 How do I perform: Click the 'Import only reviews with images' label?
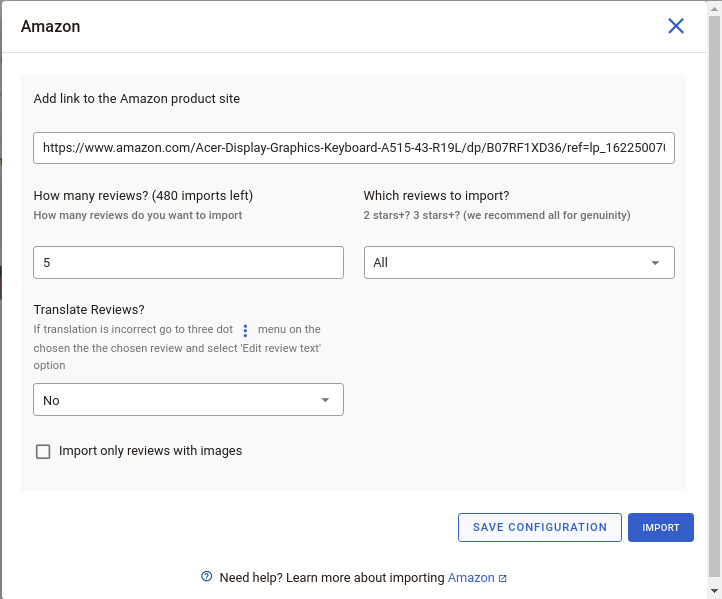151,451
